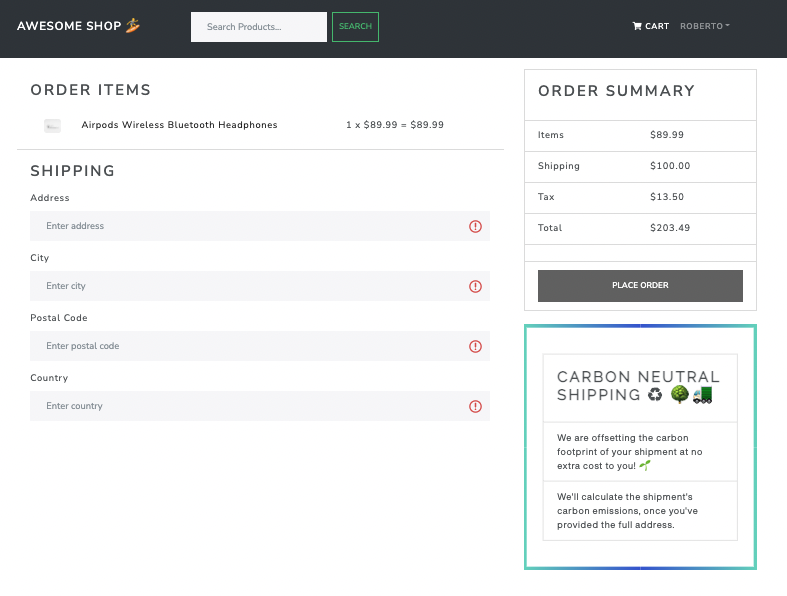The height and width of the screenshot is (596, 787).
Task: Click the carbon emissions calculation notice text
Action: click(x=627, y=511)
